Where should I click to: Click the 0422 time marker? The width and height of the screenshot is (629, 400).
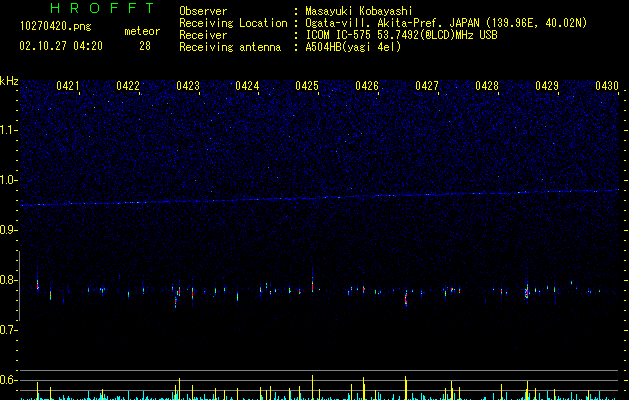(x=128, y=86)
